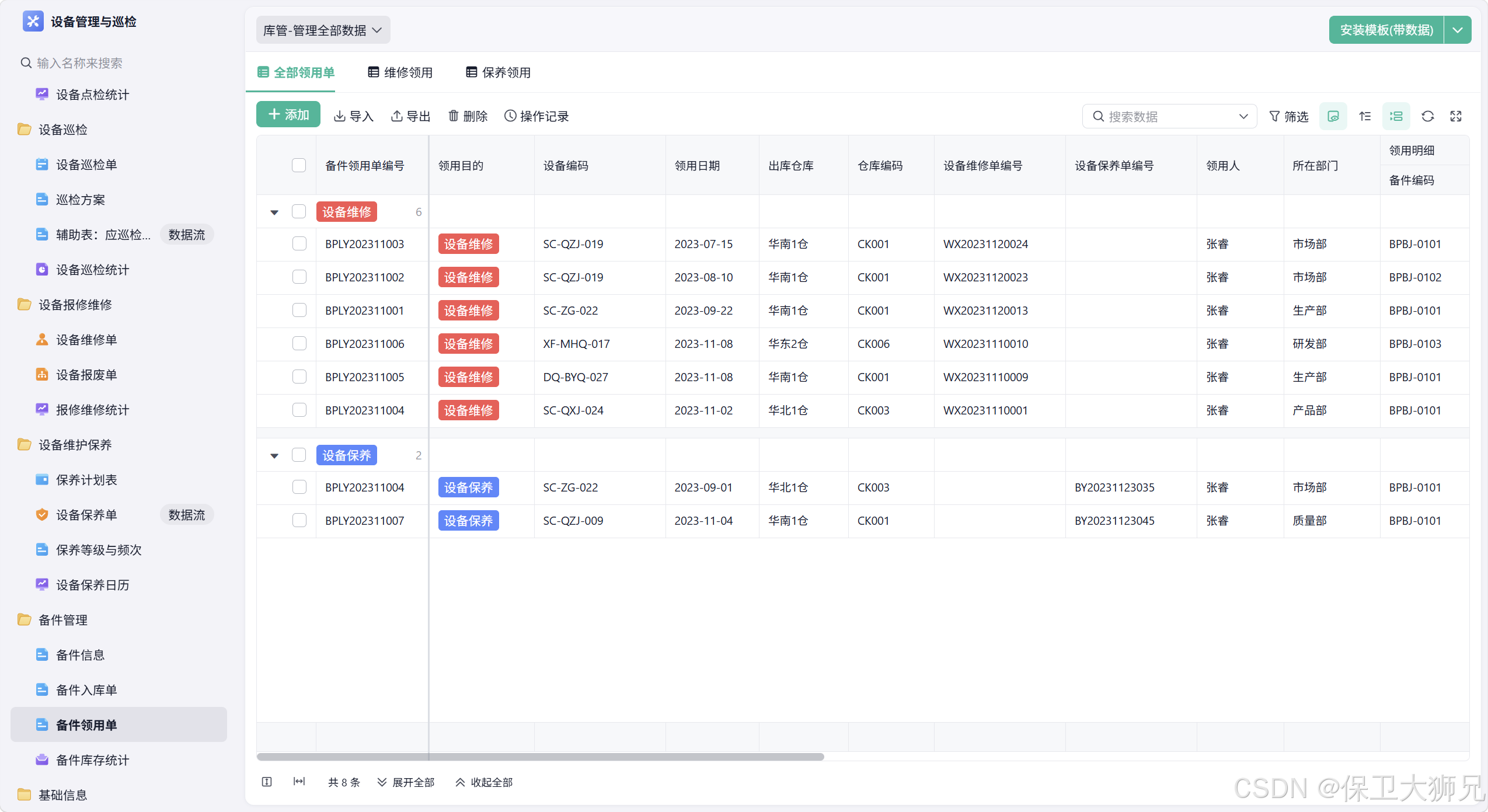Switch to the 维修领用 tab

(x=400, y=72)
